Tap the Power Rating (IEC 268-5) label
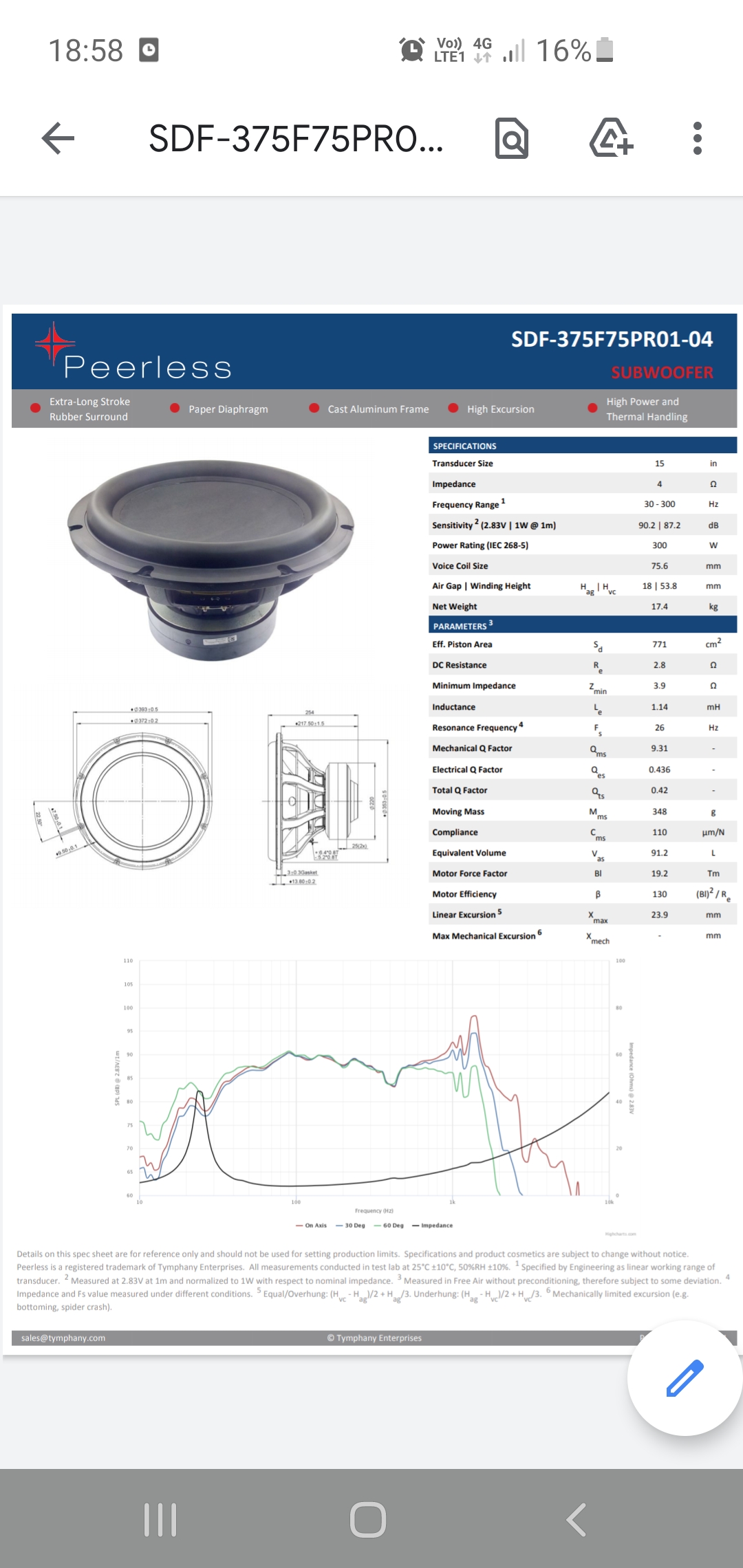The image size is (743, 1568). point(480,545)
